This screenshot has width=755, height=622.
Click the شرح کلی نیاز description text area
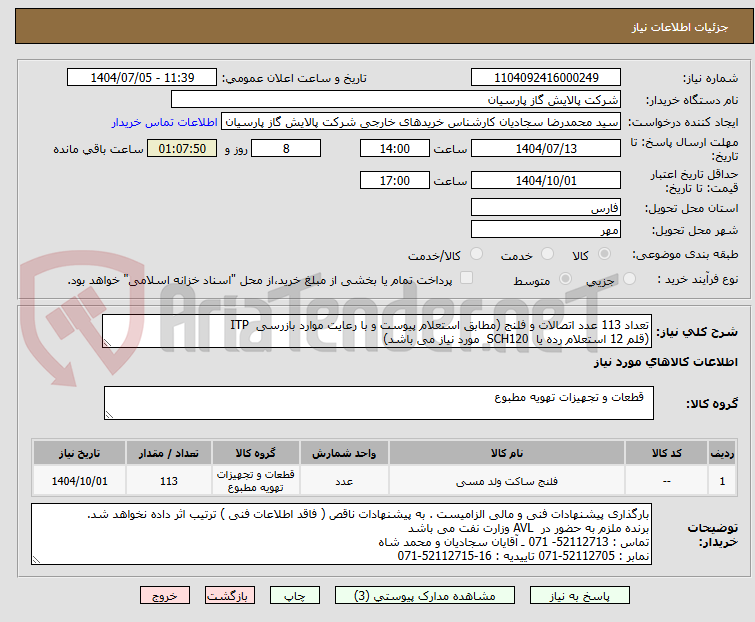pyautogui.click(x=377, y=331)
